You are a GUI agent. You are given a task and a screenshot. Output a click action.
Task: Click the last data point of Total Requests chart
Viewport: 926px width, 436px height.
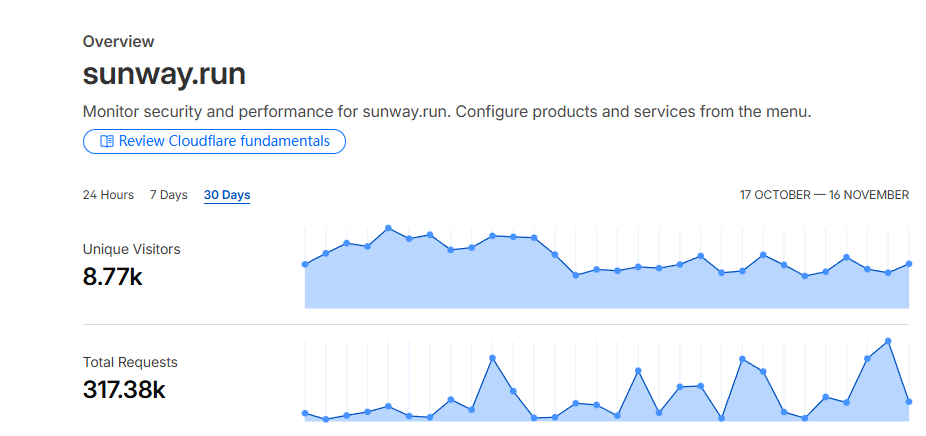(909, 402)
